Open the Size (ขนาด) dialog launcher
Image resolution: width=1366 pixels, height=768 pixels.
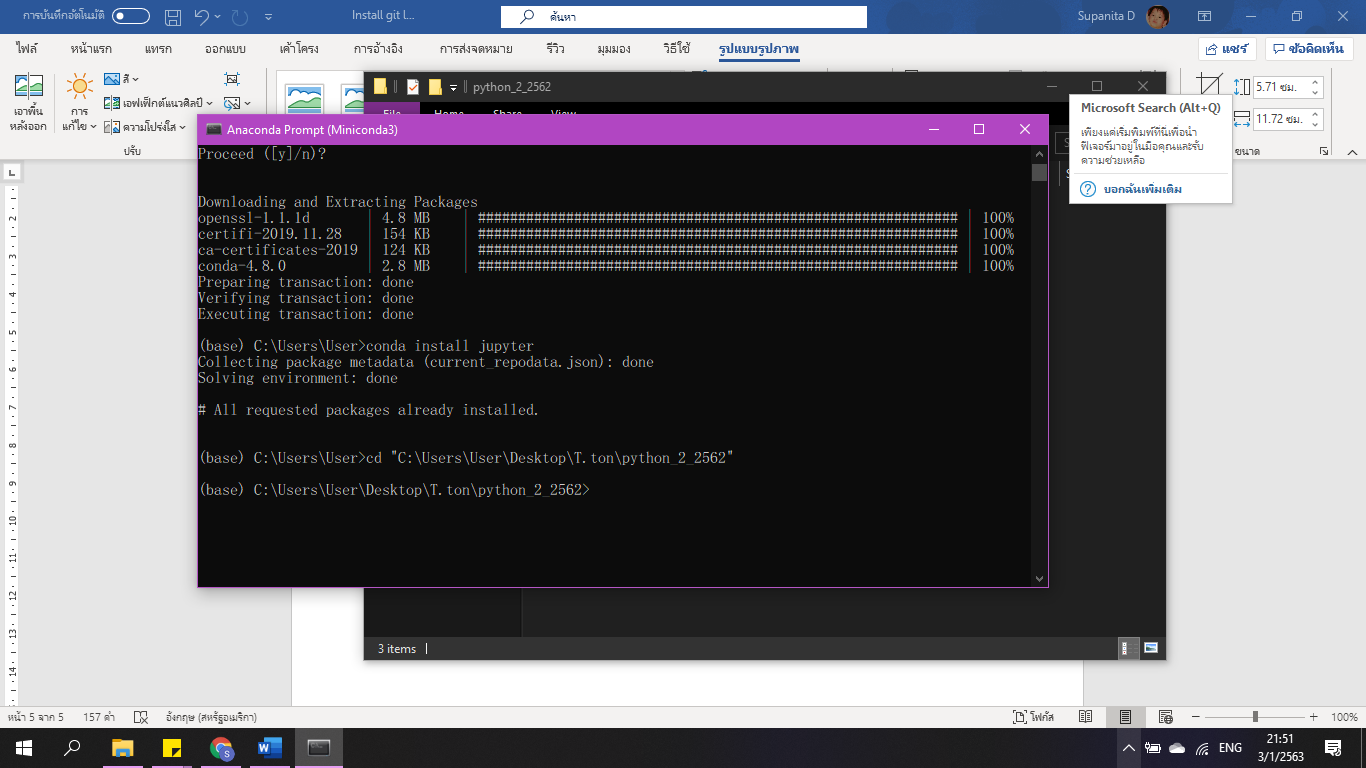tap(1324, 151)
